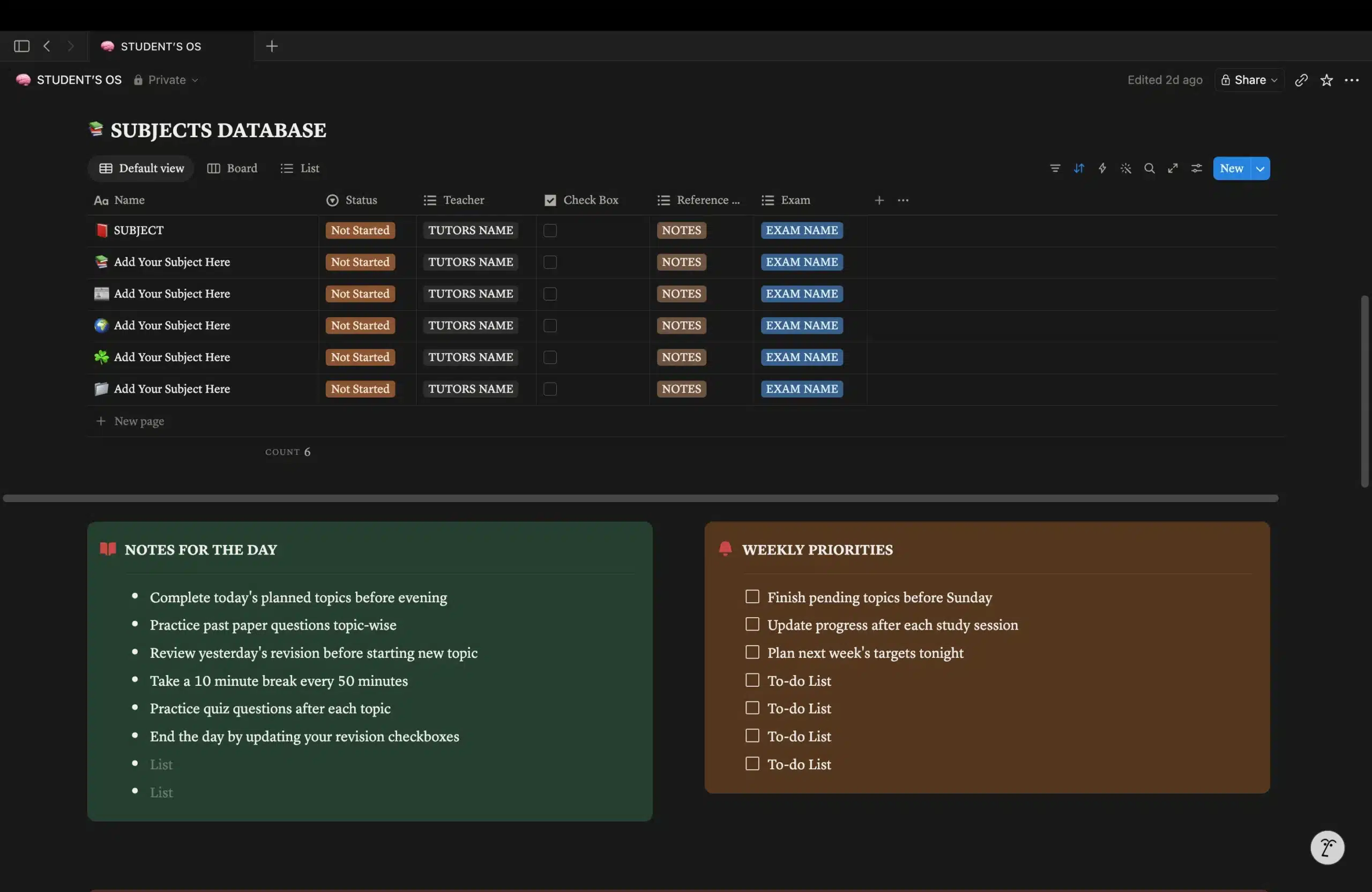Tick the Check Box in last subject row
This screenshot has width=1372, height=892.
tap(550, 389)
